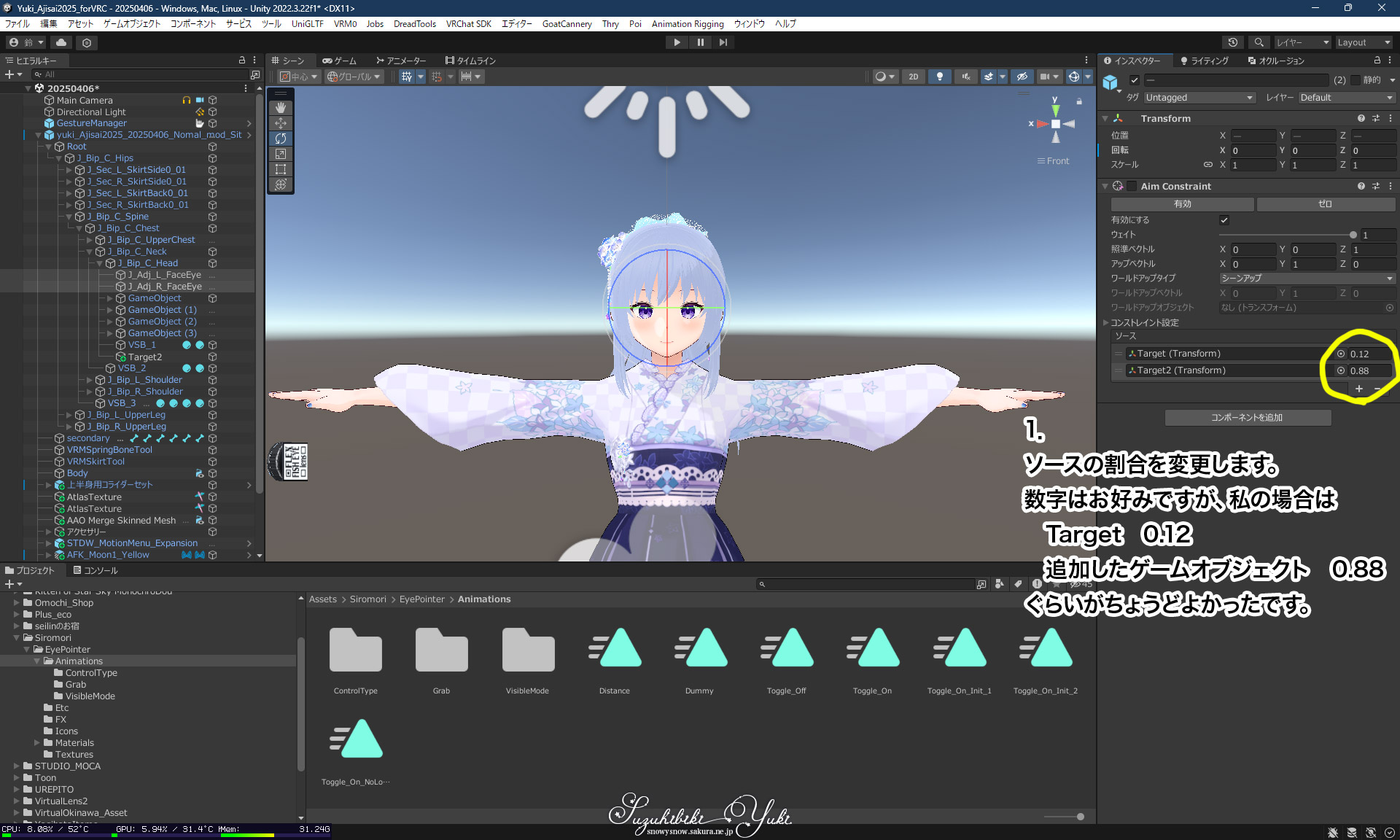
Task: Expand the Materials folder in Project tree
Action: (x=37, y=743)
